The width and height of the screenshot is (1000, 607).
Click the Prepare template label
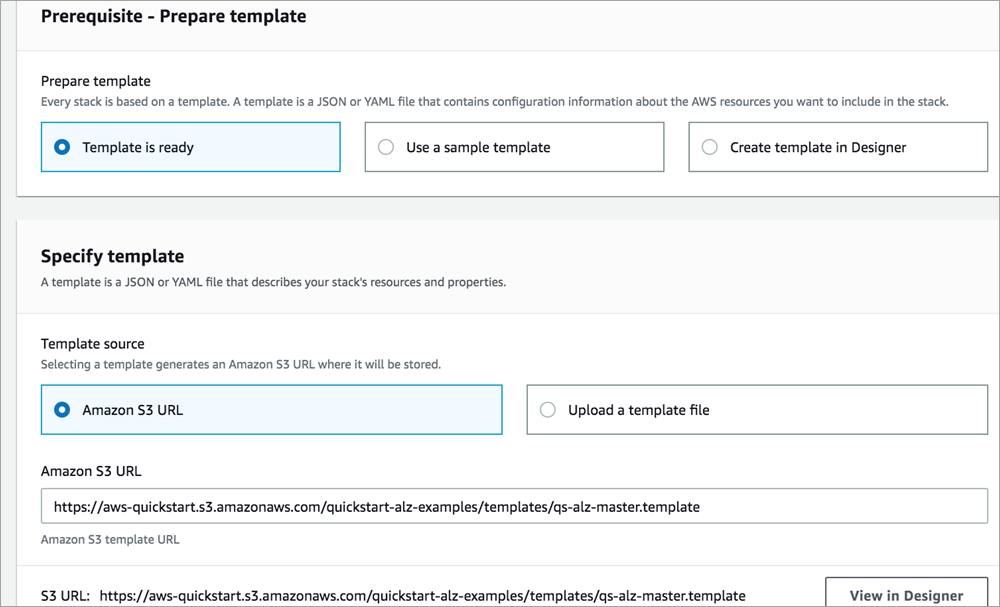click(x=96, y=81)
